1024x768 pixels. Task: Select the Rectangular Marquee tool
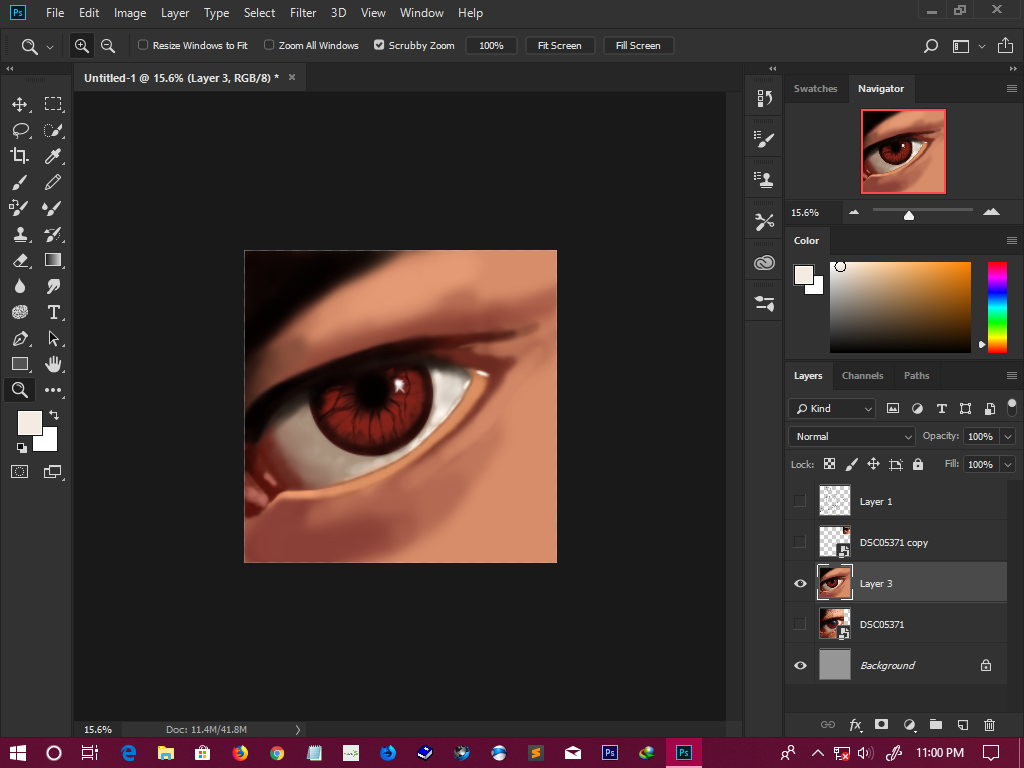click(x=53, y=104)
